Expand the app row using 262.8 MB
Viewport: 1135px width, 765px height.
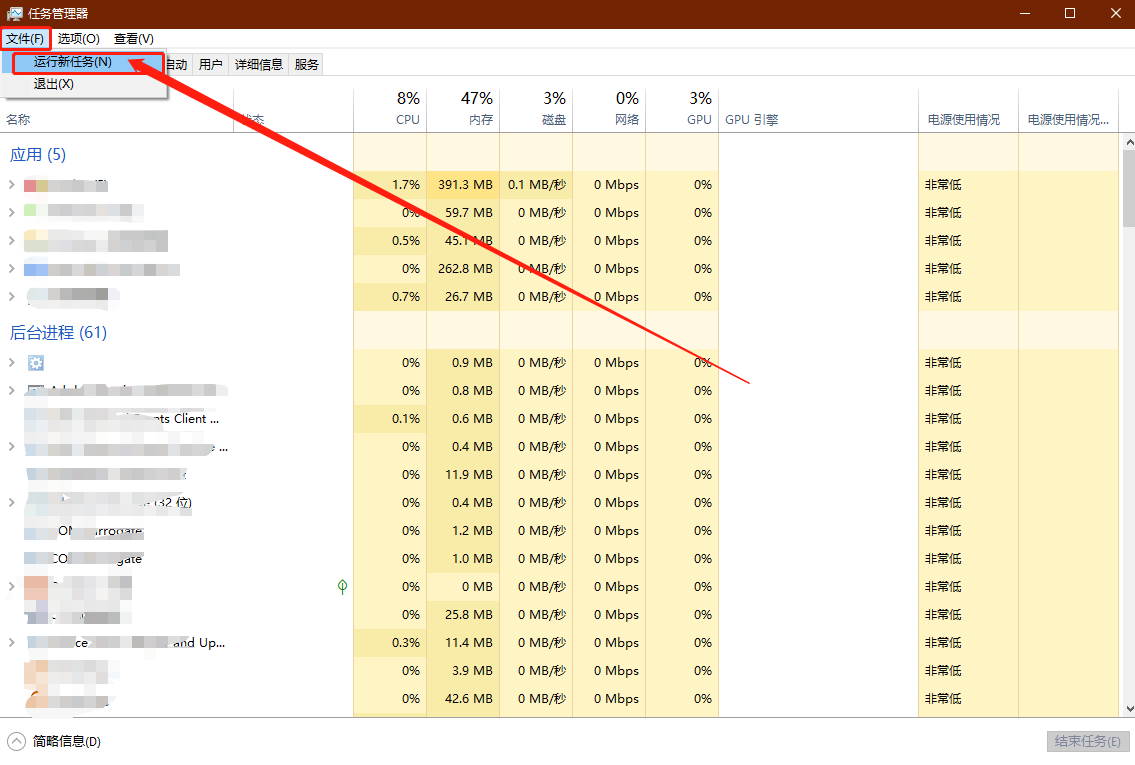click(12, 269)
